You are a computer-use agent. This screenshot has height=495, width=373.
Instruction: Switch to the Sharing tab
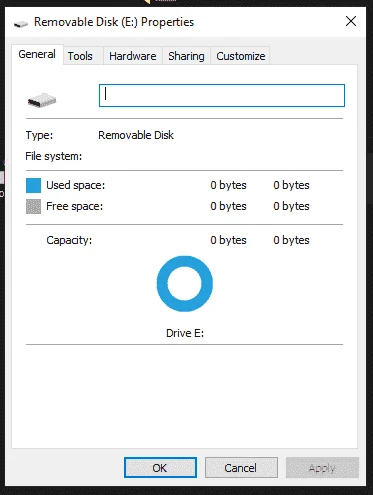(186, 56)
